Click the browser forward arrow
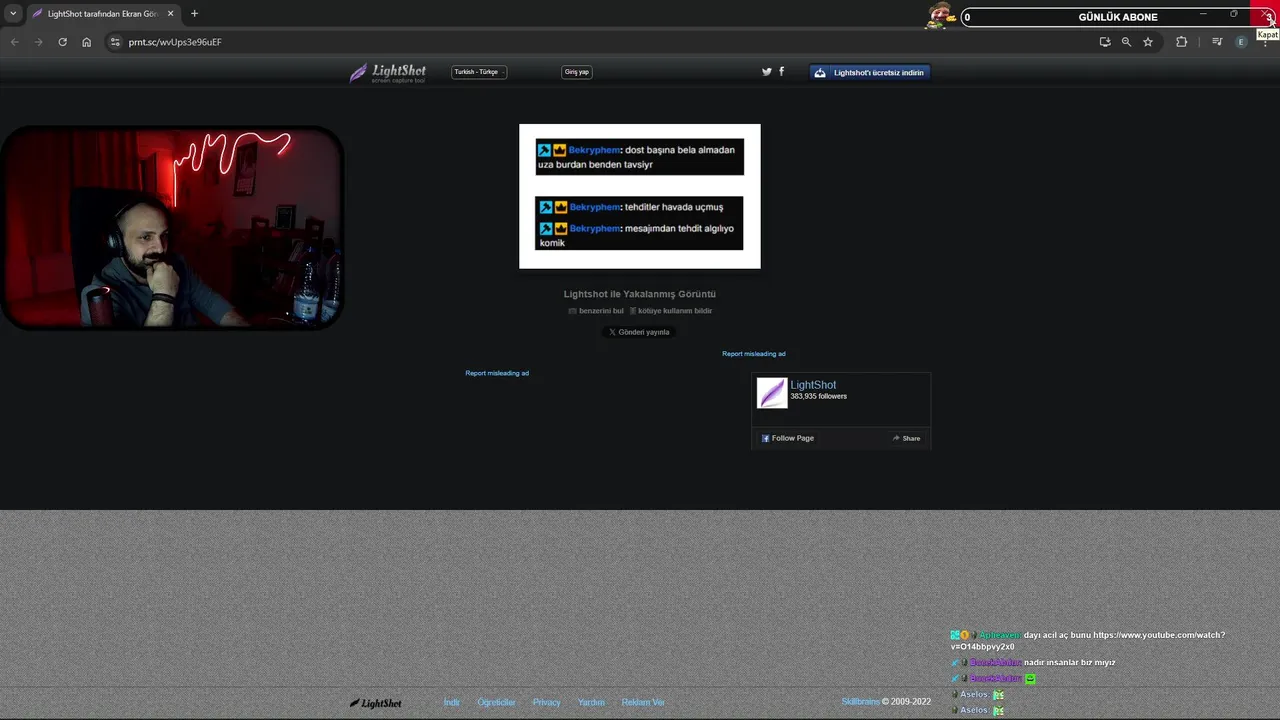 (38, 42)
